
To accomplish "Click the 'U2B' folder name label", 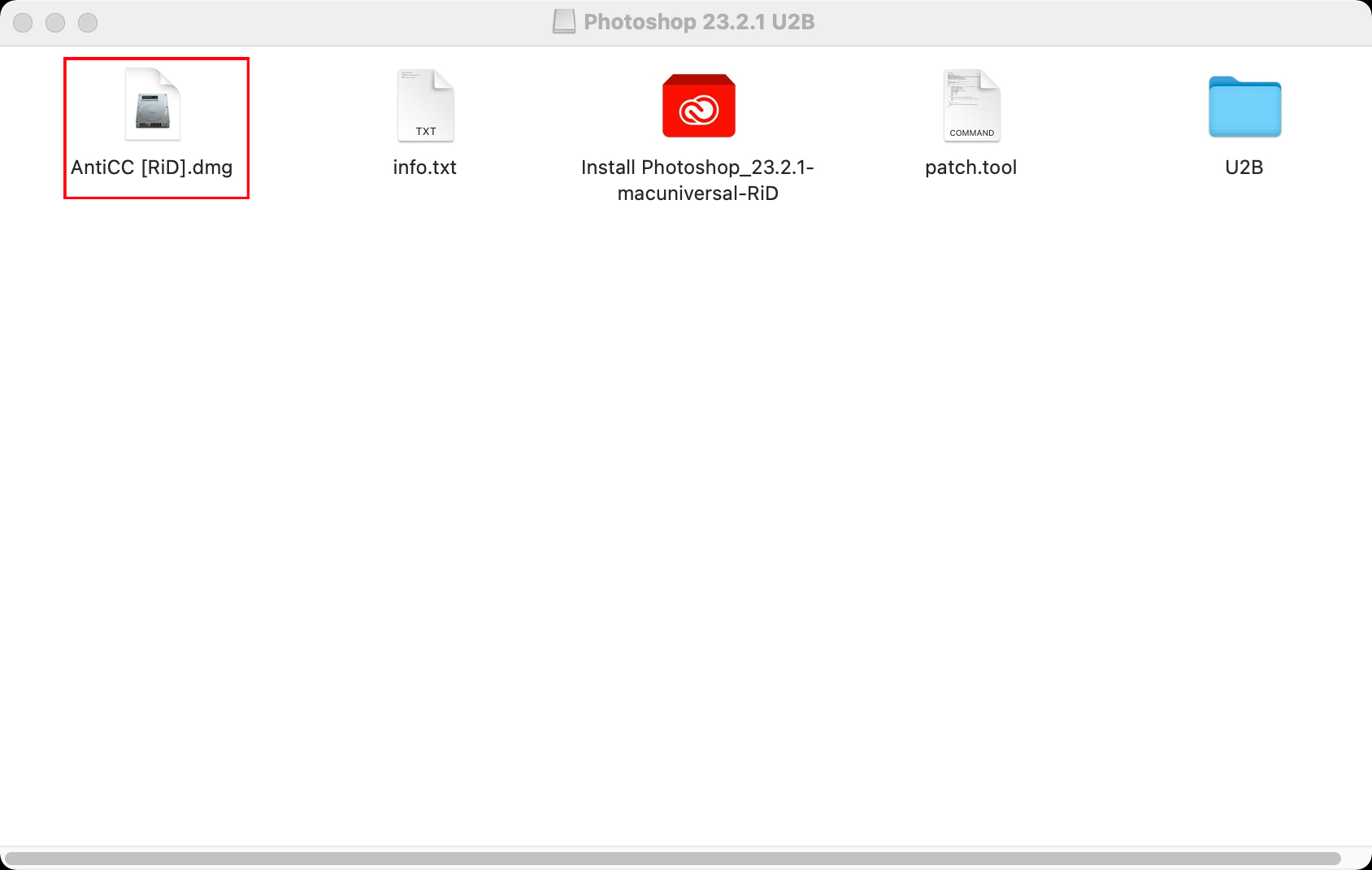I will pos(1244,167).
